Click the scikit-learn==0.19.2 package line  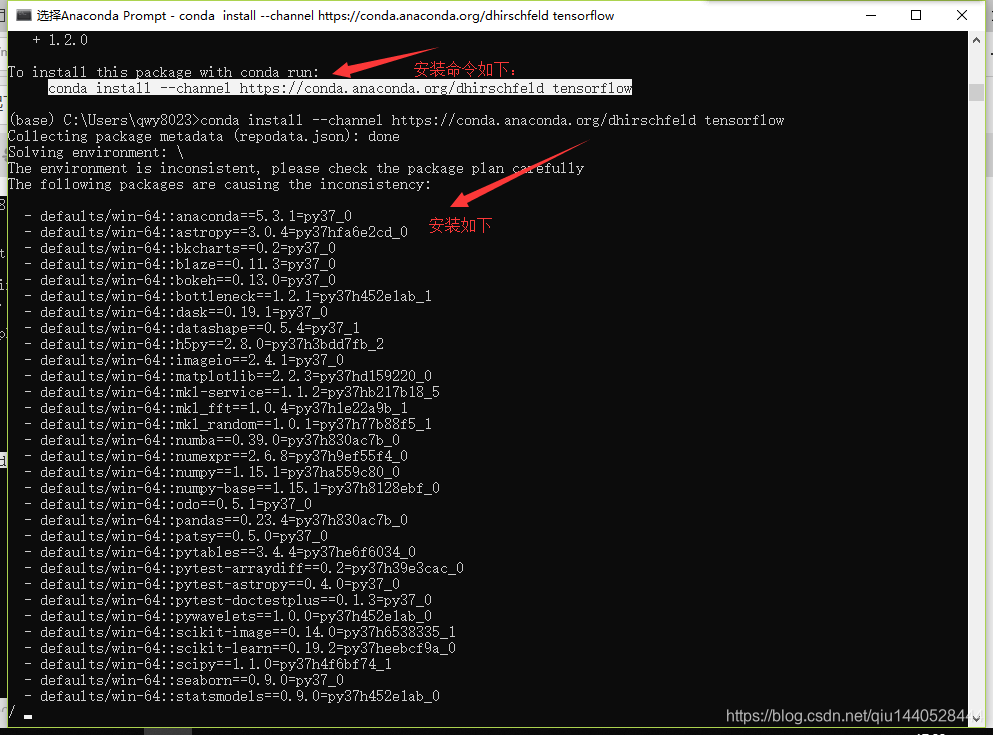240,648
